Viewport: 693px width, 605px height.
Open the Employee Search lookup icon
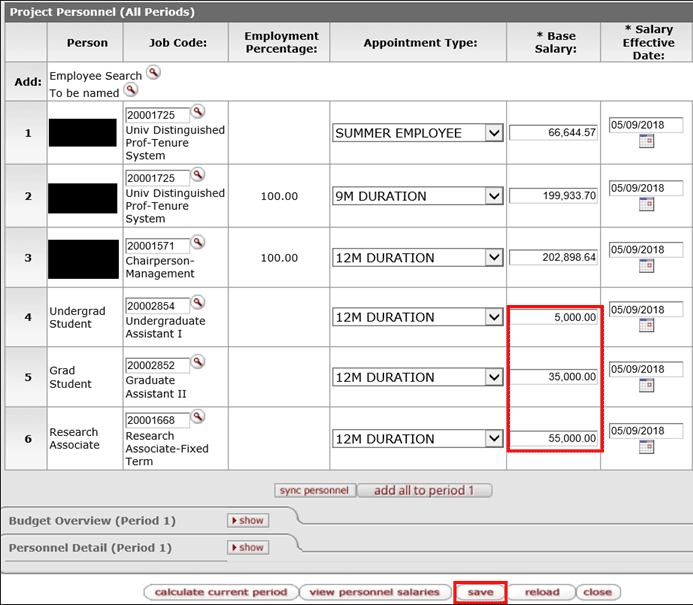[153, 72]
